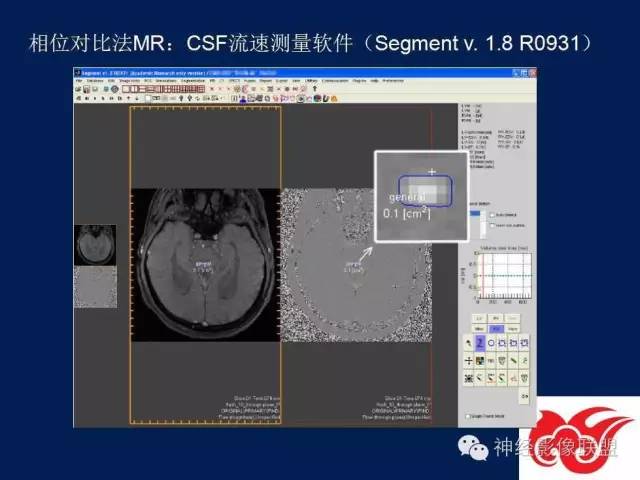640x480 pixels.
Task: Select the first tool in the palette's top row
Action: [x=469, y=343]
